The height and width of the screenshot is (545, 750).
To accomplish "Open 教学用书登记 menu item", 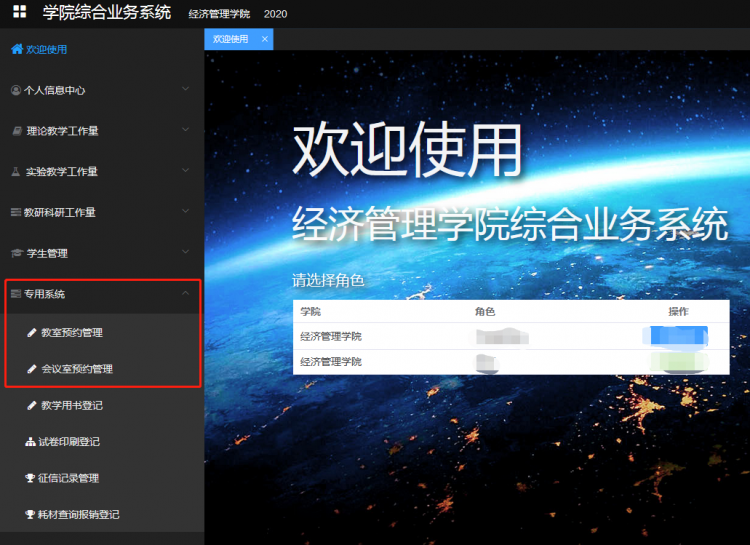I will coord(71,405).
